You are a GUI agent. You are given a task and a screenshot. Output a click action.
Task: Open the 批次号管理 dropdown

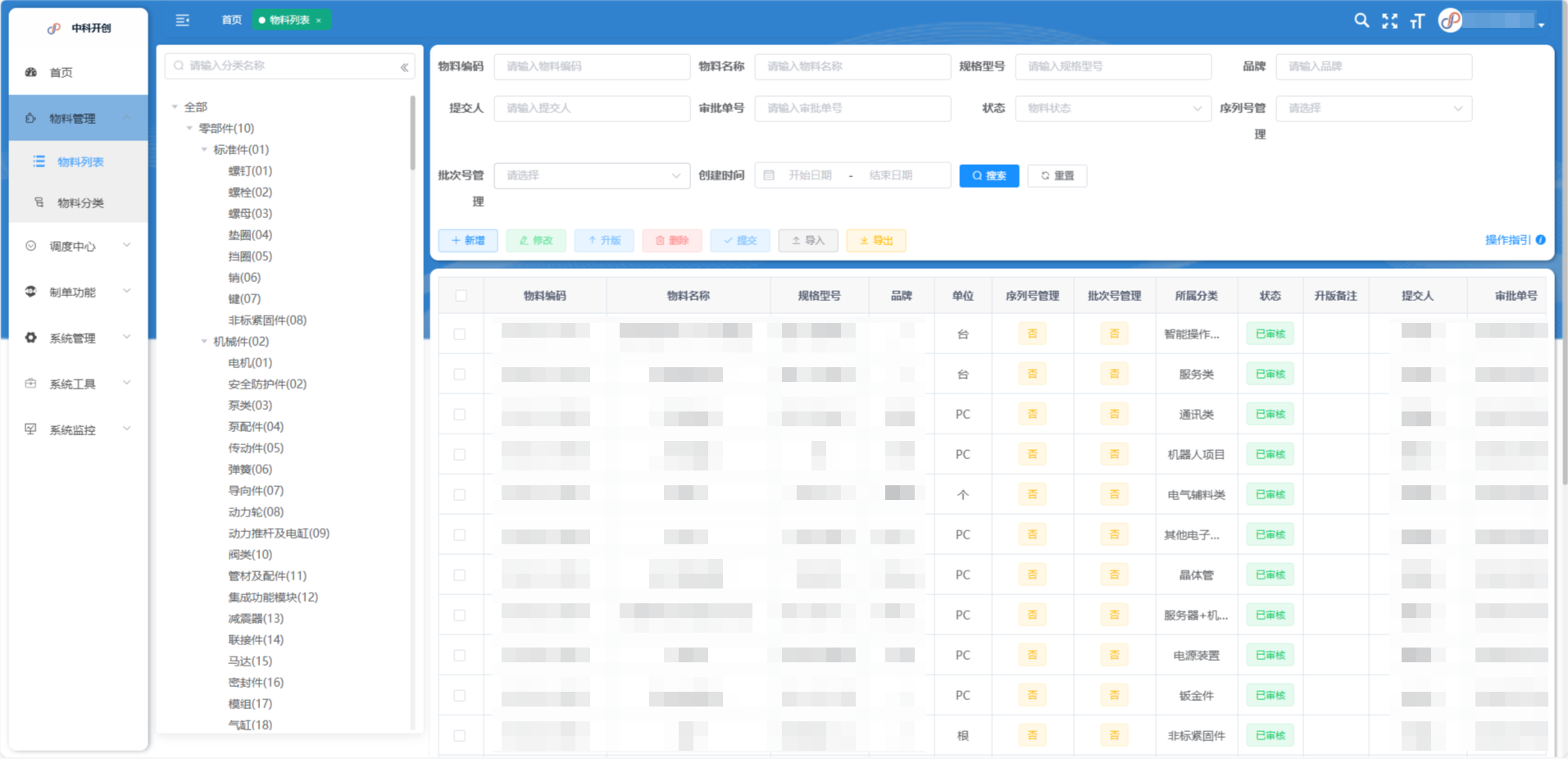[592, 175]
